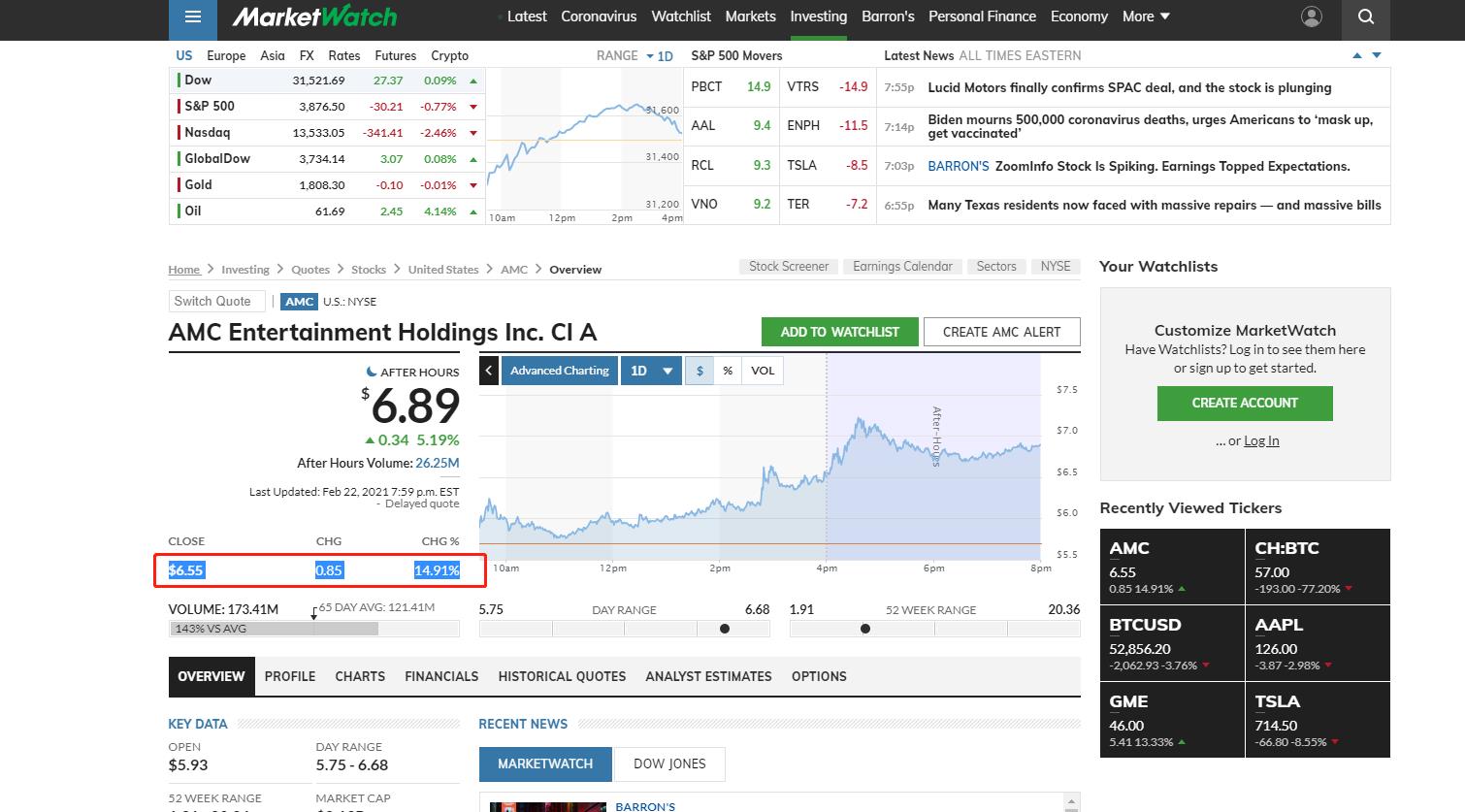Switch to the Europe market tab
1465x812 pixels.
click(x=225, y=55)
